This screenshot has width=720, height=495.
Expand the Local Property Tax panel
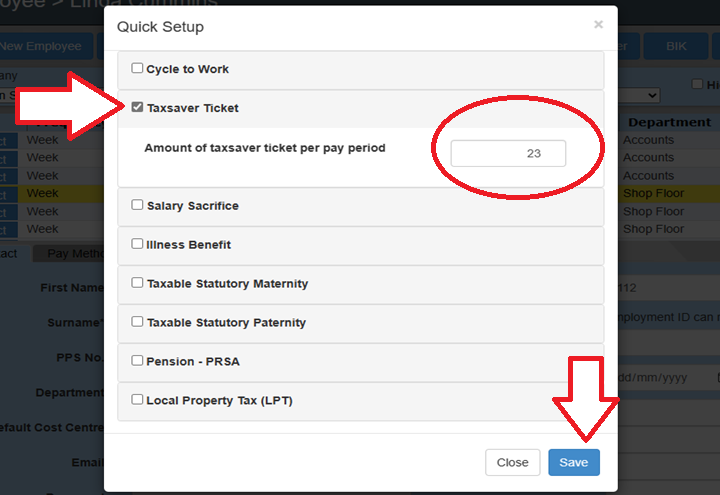click(x=360, y=401)
